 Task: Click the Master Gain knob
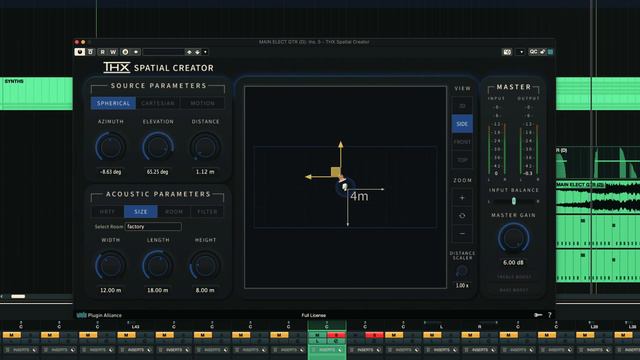[x=513, y=238]
